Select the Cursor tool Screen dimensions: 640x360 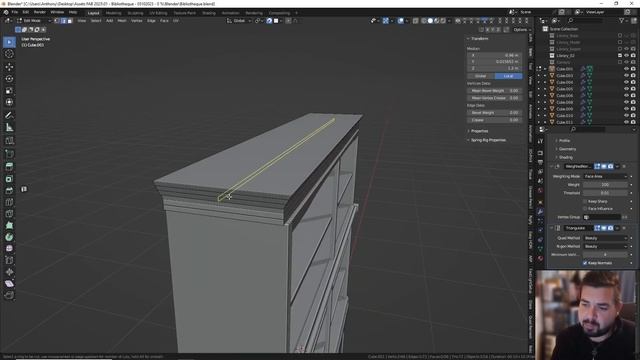click(x=9, y=54)
